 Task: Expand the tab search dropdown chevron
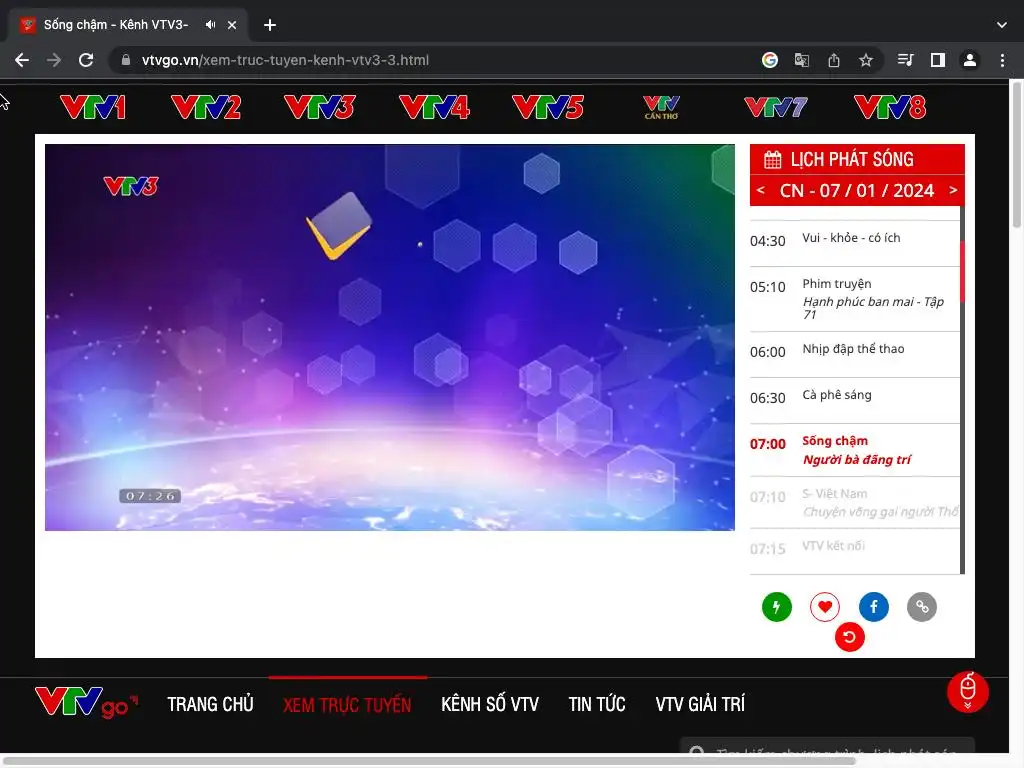(1002, 25)
